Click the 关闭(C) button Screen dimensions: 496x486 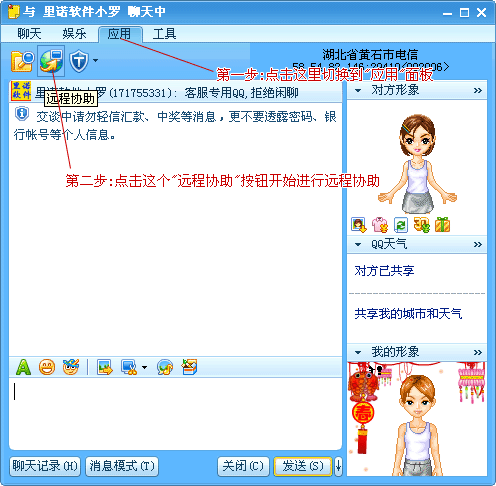coord(243,466)
